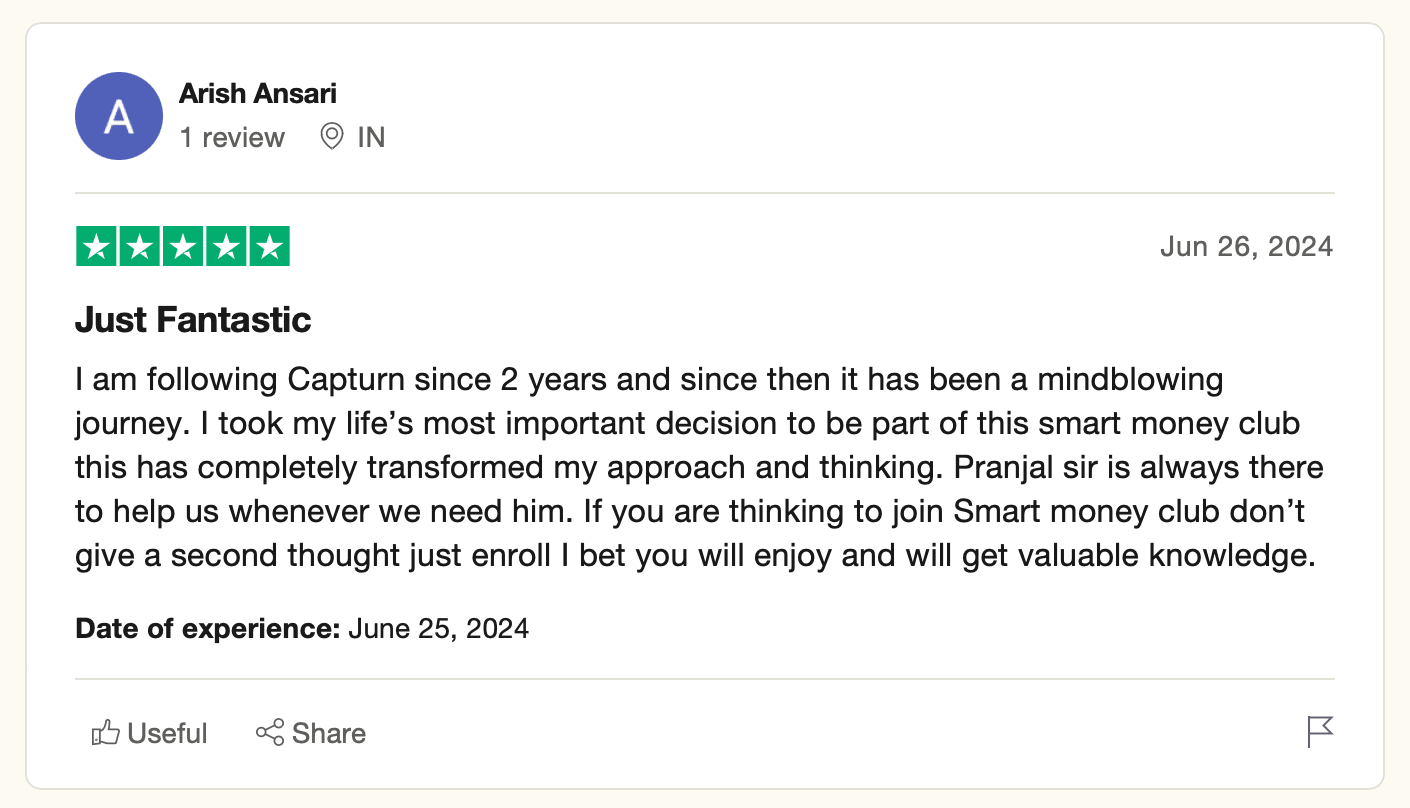The height and width of the screenshot is (808, 1410).
Task: Click the share network icon
Action: click(270, 733)
